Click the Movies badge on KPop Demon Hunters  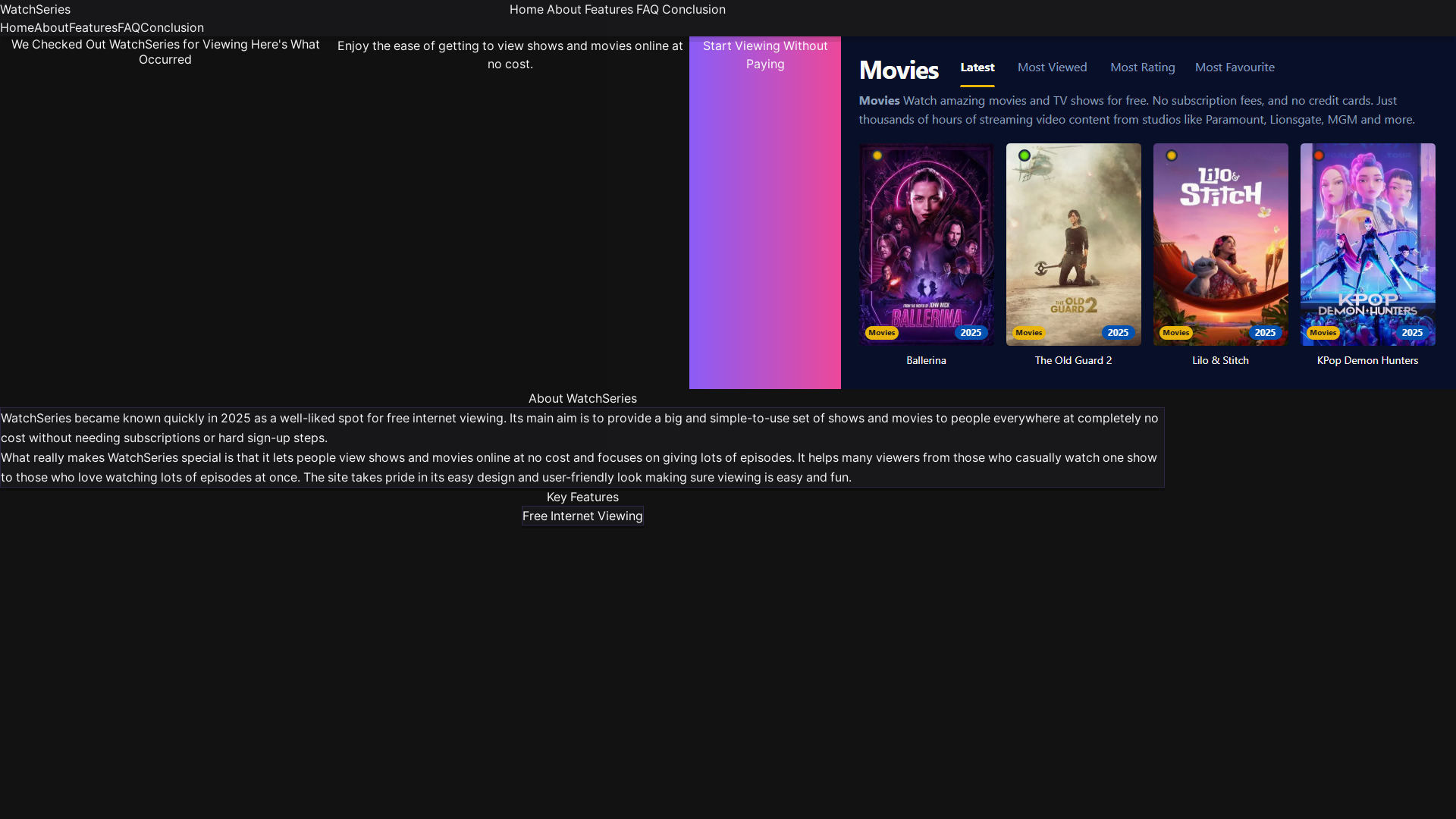point(1323,333)
